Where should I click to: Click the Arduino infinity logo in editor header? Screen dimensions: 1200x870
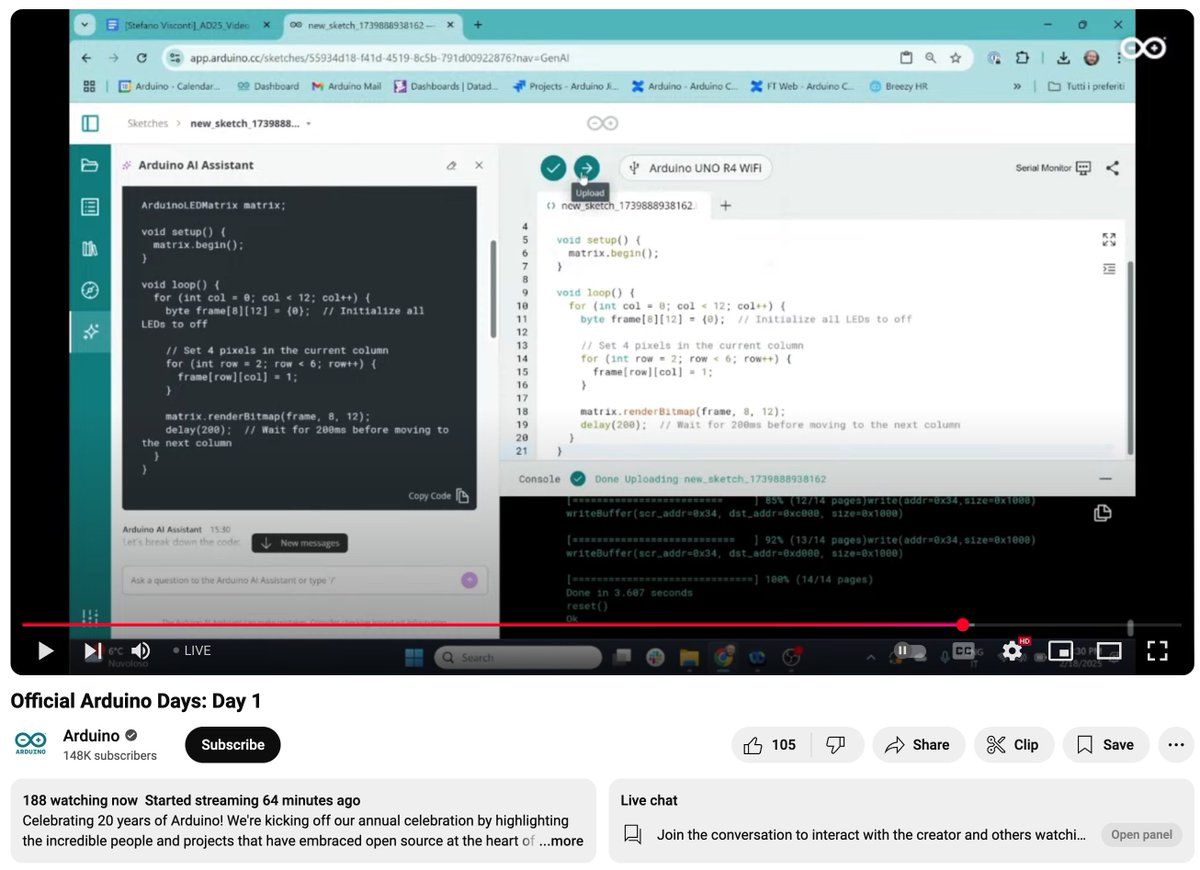(x=602, y=123)
